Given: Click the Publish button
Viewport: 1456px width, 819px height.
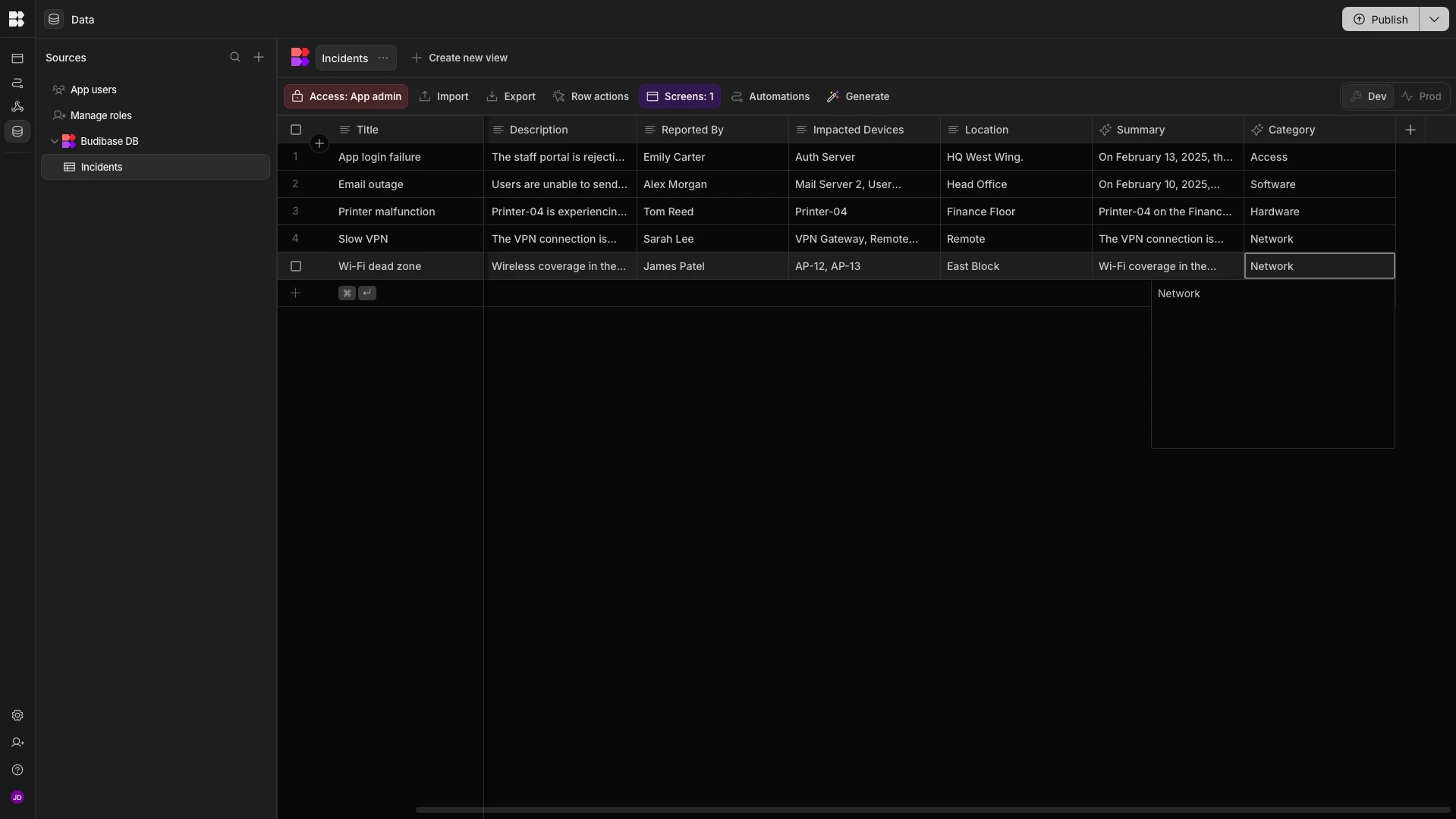Looking at the screenshot, I should tap(1382, 19).
